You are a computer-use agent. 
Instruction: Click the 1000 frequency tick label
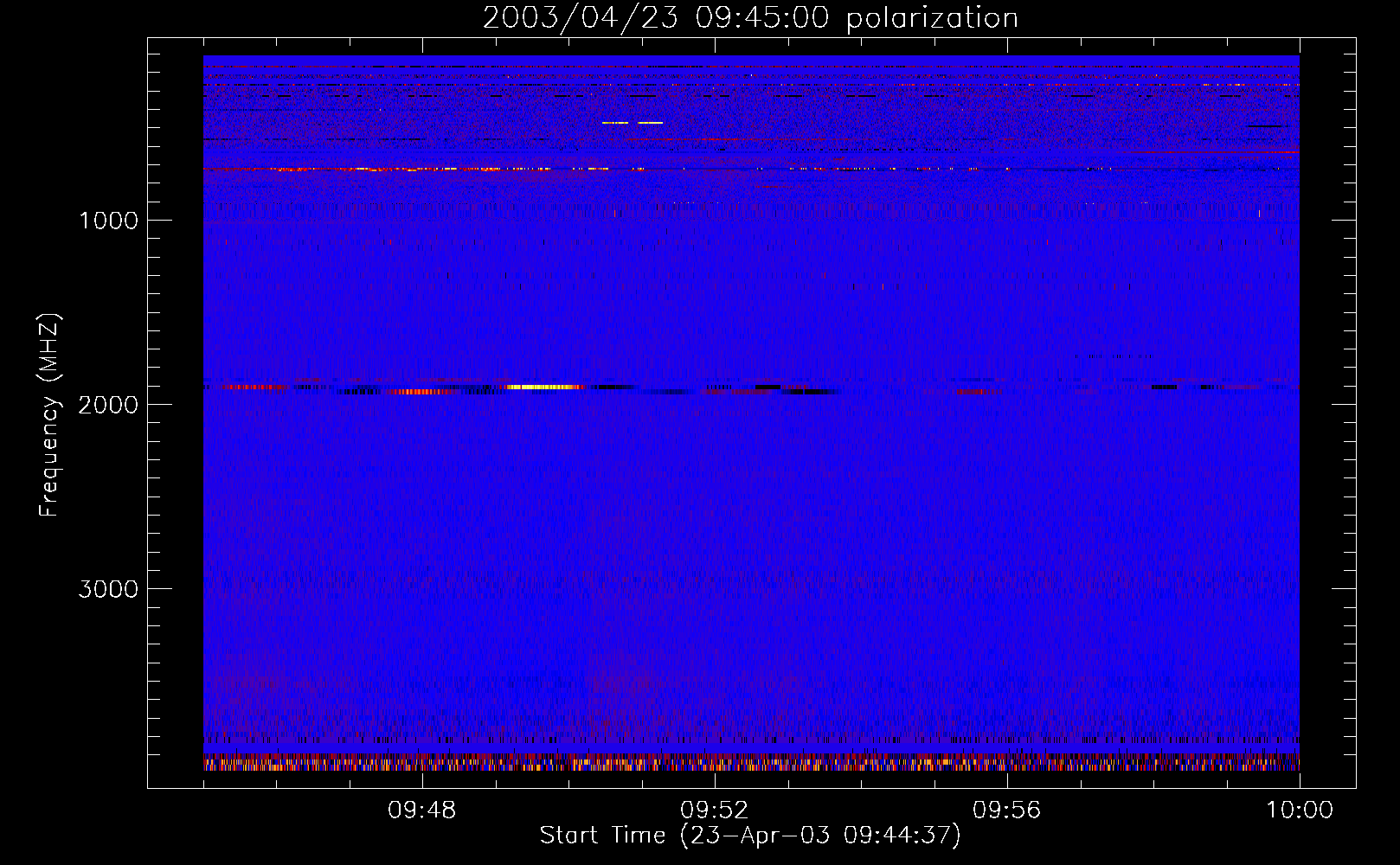[108, 221]
